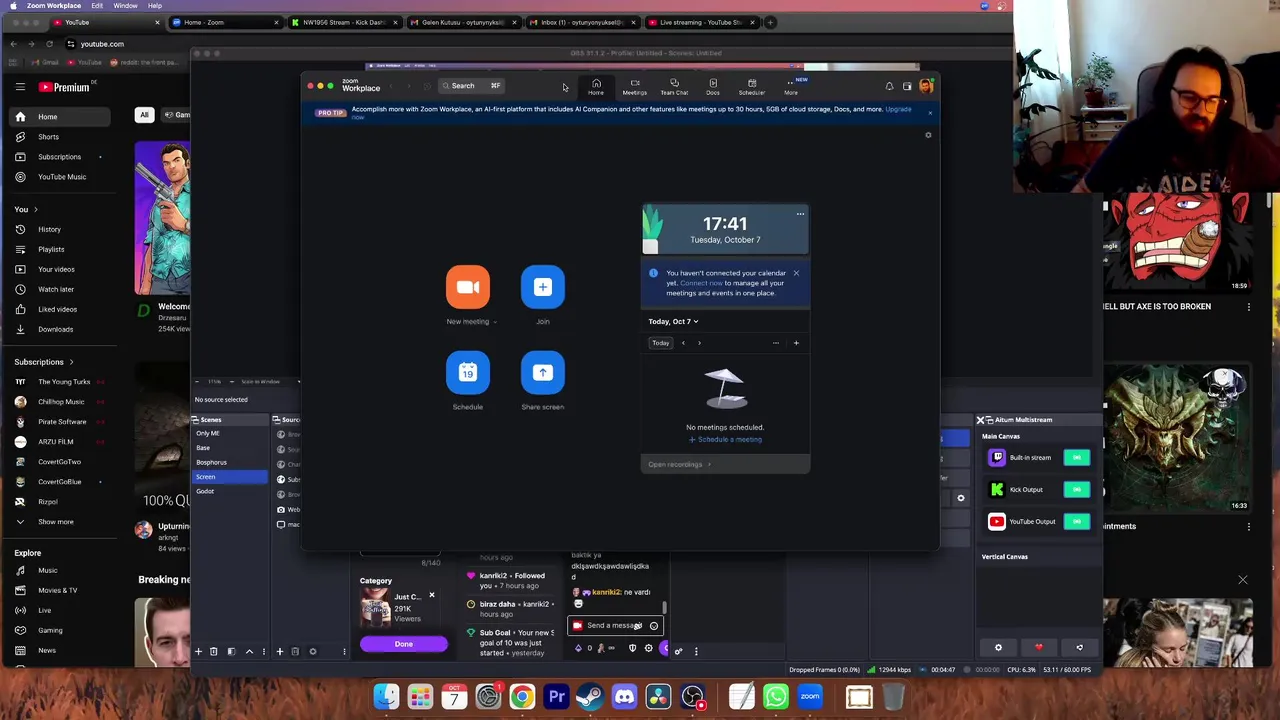The height and width of the screenshot is (720, 1280).
Task: Dismiss the Pro Tip banner
Action: click(929, 113)
